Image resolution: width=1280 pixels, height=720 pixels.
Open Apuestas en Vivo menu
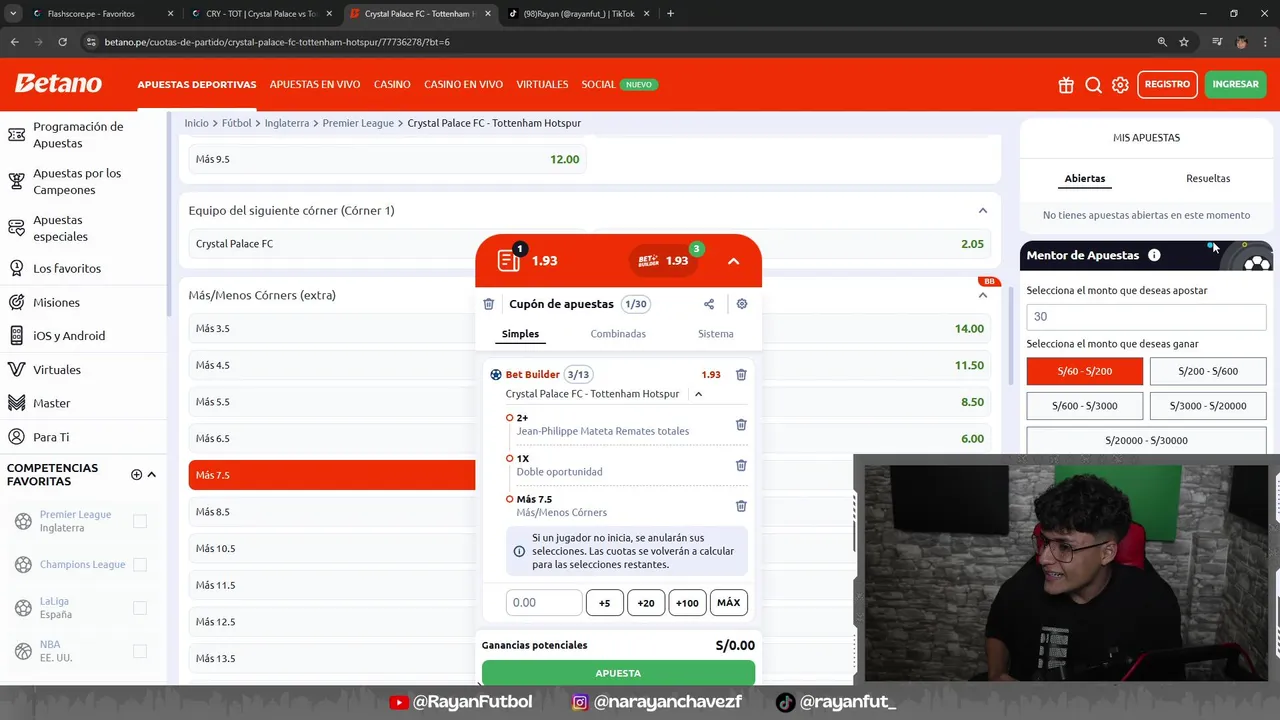click(x=315, y=85)
